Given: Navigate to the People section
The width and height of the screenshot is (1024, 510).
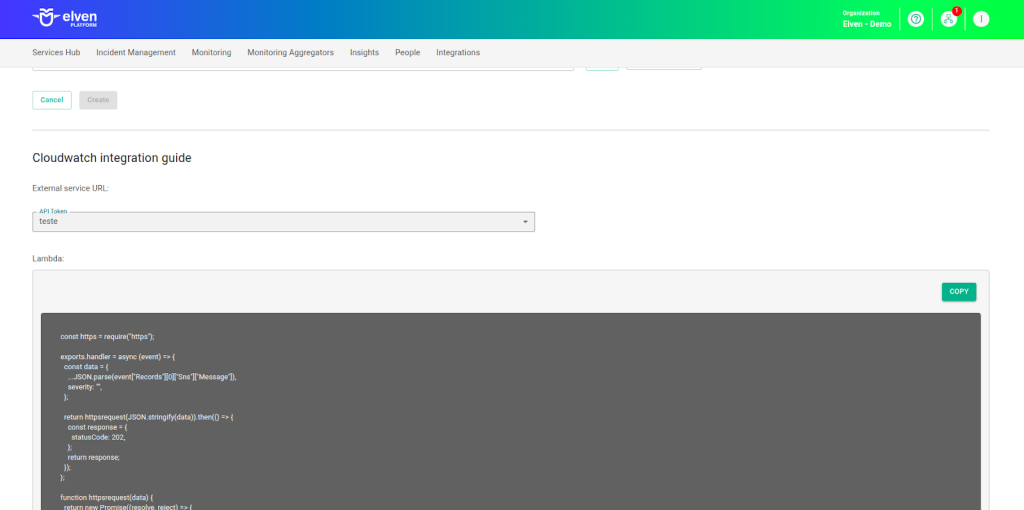Looking at the screenshot, I should tap(407, 52).
